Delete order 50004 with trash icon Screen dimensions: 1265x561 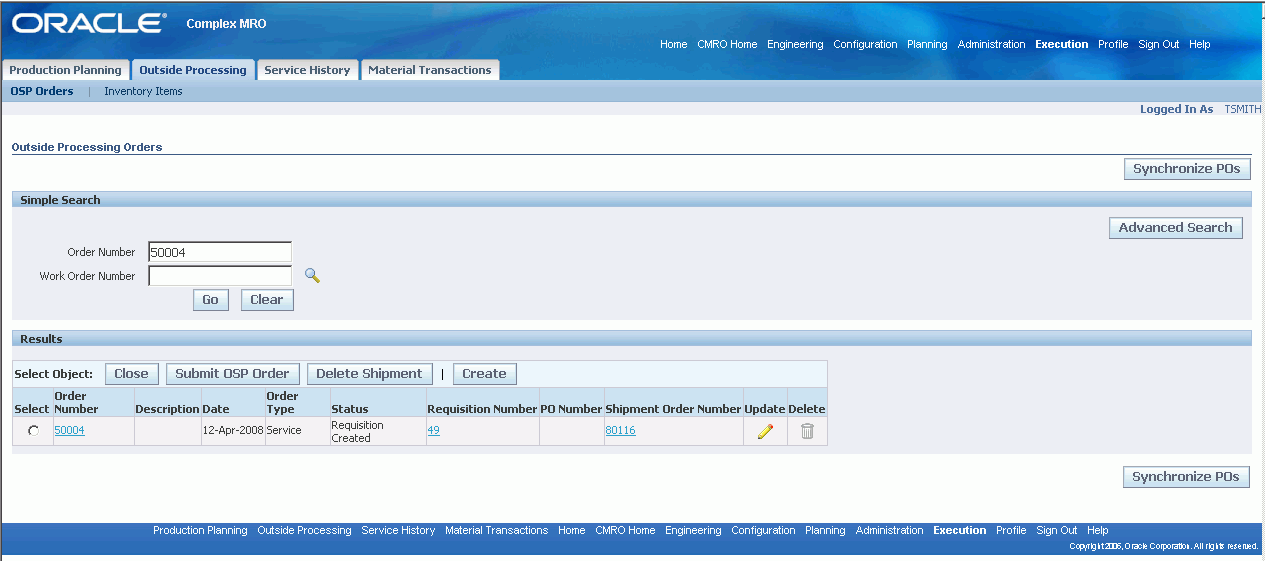coord(807,431)
